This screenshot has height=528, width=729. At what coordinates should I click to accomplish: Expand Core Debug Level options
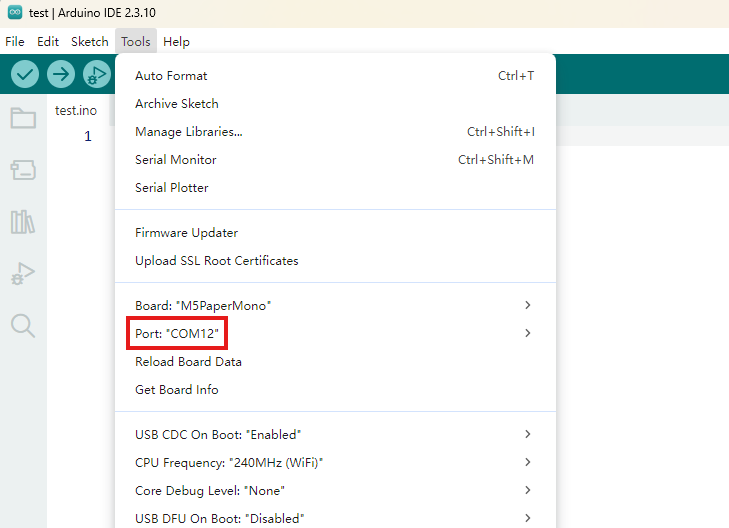[335, 490]
